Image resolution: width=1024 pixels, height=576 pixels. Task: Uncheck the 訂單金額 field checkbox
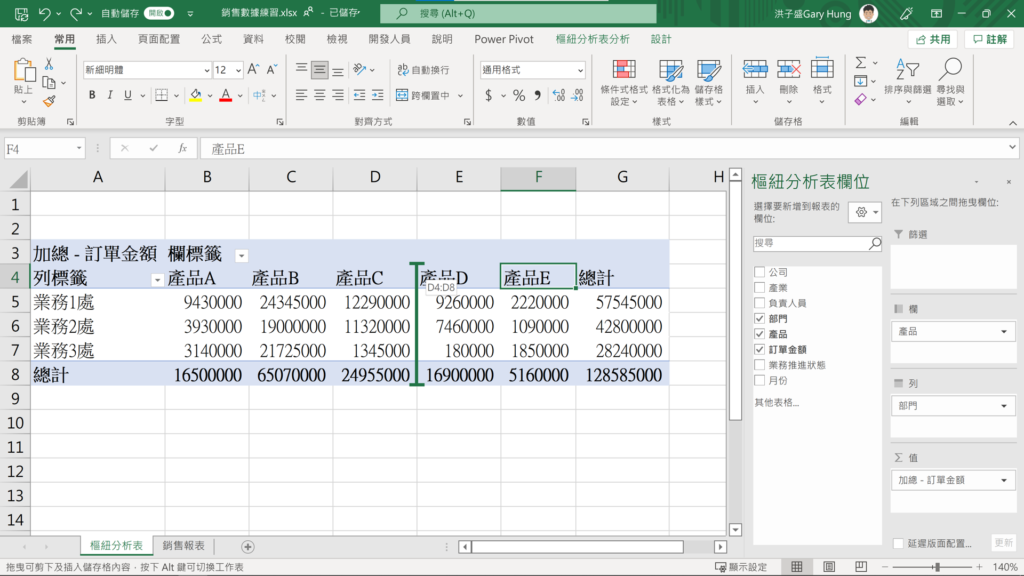(760, 349)
